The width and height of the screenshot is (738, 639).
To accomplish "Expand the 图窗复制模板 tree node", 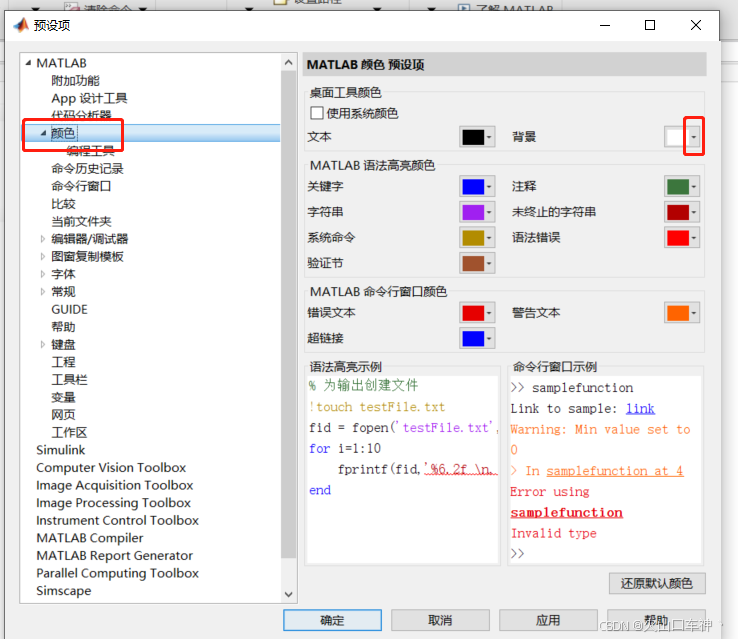I will (43, 256).
